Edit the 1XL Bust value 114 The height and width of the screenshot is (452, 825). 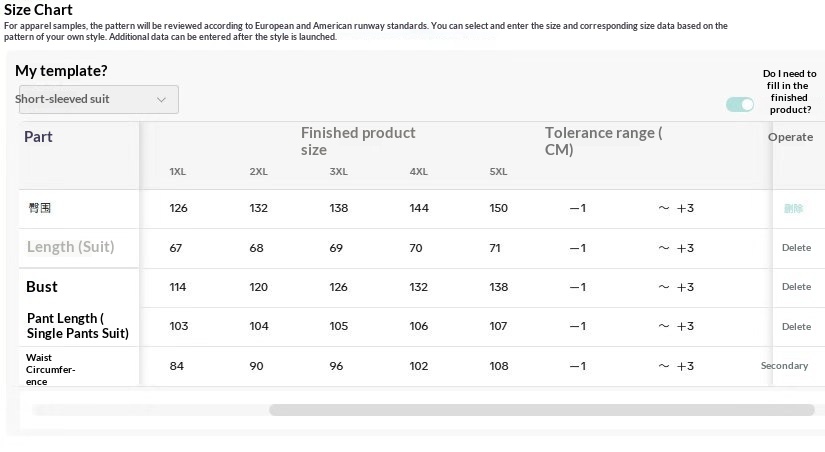click(x=178, y=287)
